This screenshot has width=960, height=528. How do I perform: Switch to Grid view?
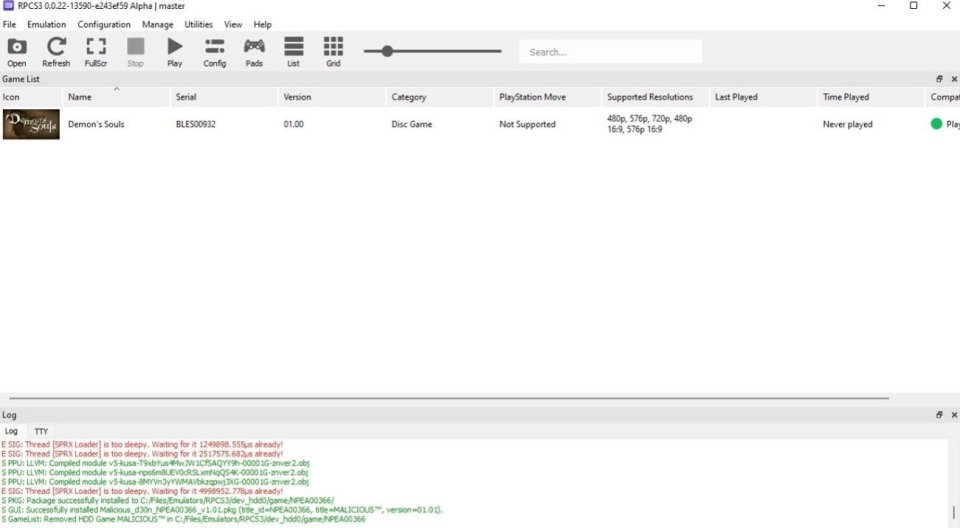pyautogui.click(x=333, y=51)
